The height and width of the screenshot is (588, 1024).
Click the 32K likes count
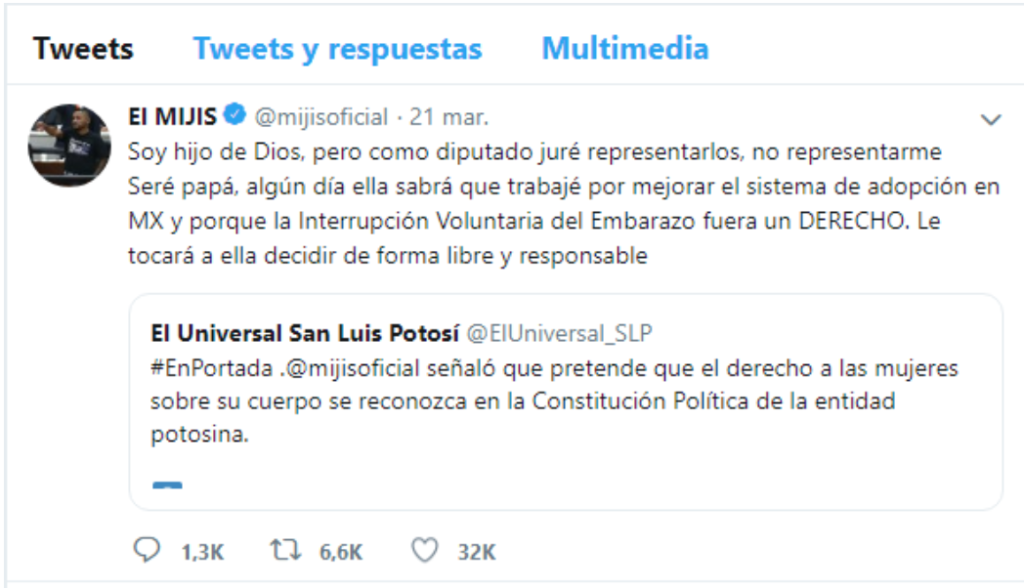point(475,551)
